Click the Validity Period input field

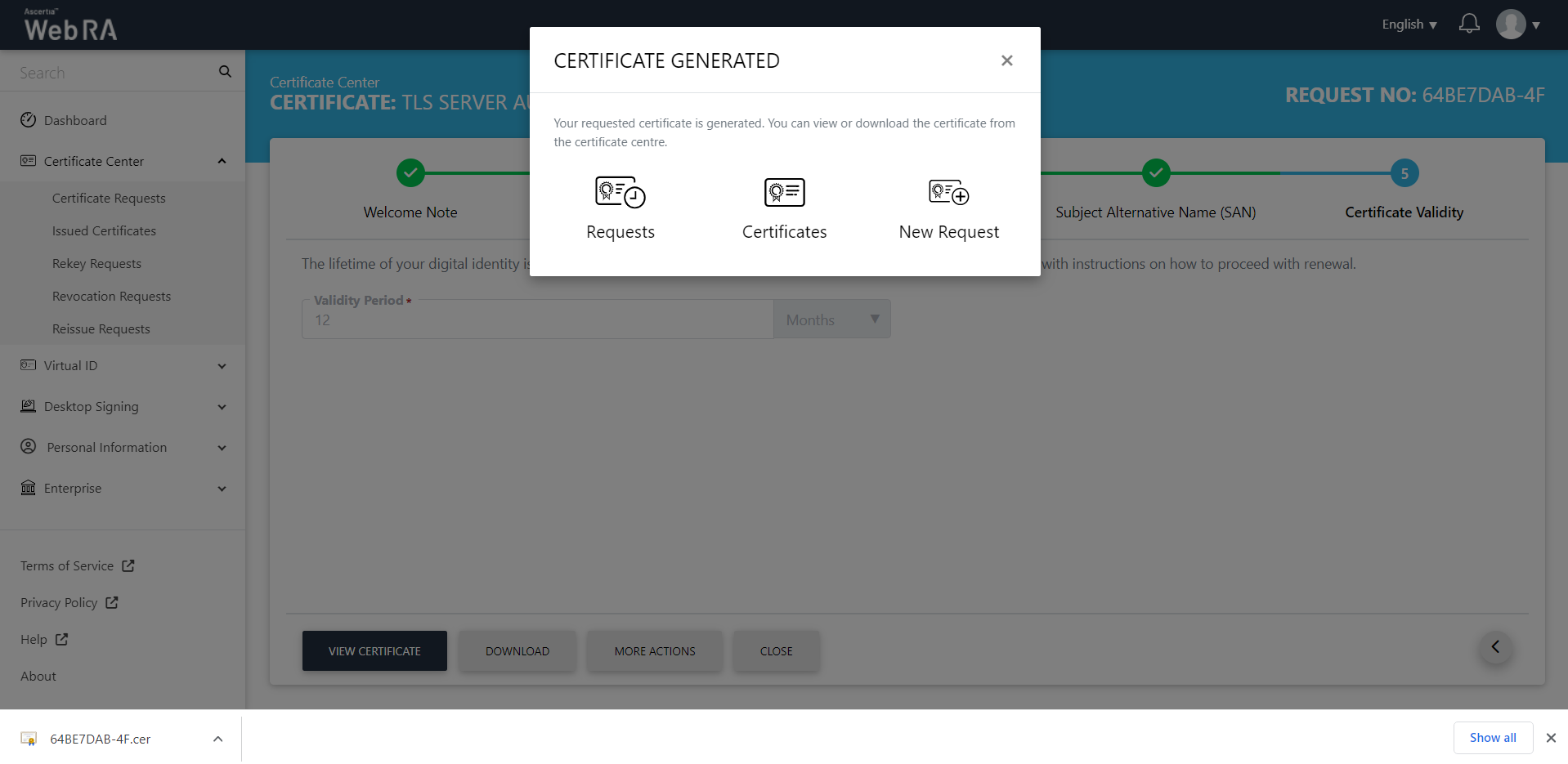[537, 319]
